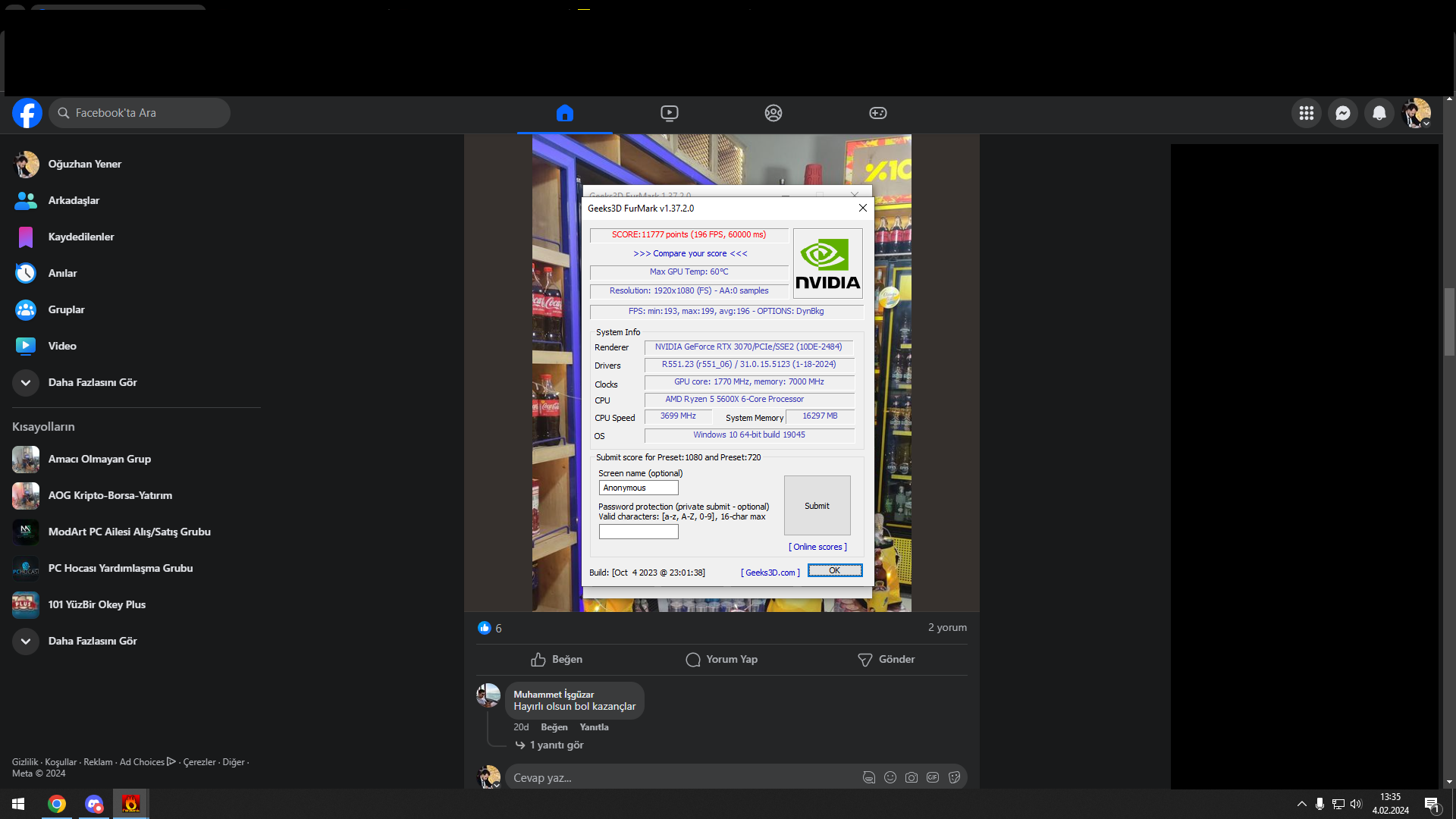
Task: View the 6 like reactions
Action: click(x=490, y=628)
